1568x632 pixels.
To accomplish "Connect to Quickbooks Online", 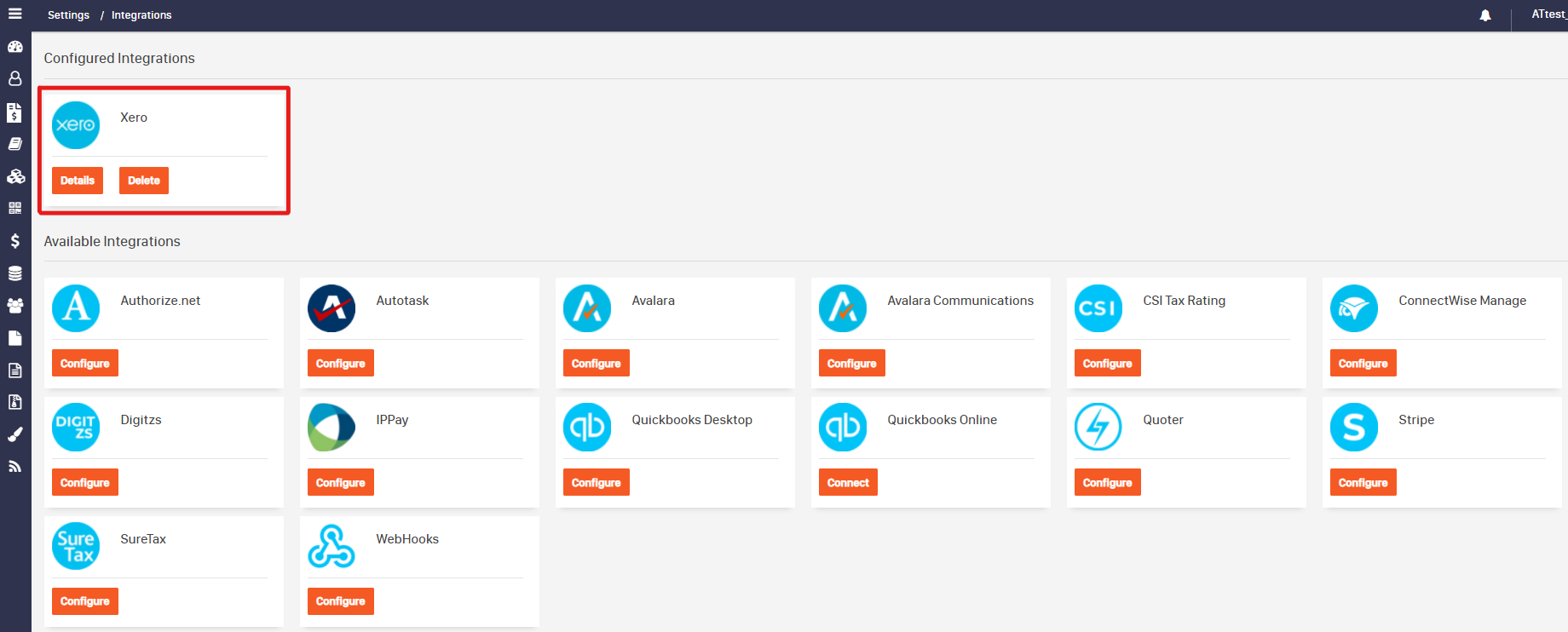I will 848,482.
